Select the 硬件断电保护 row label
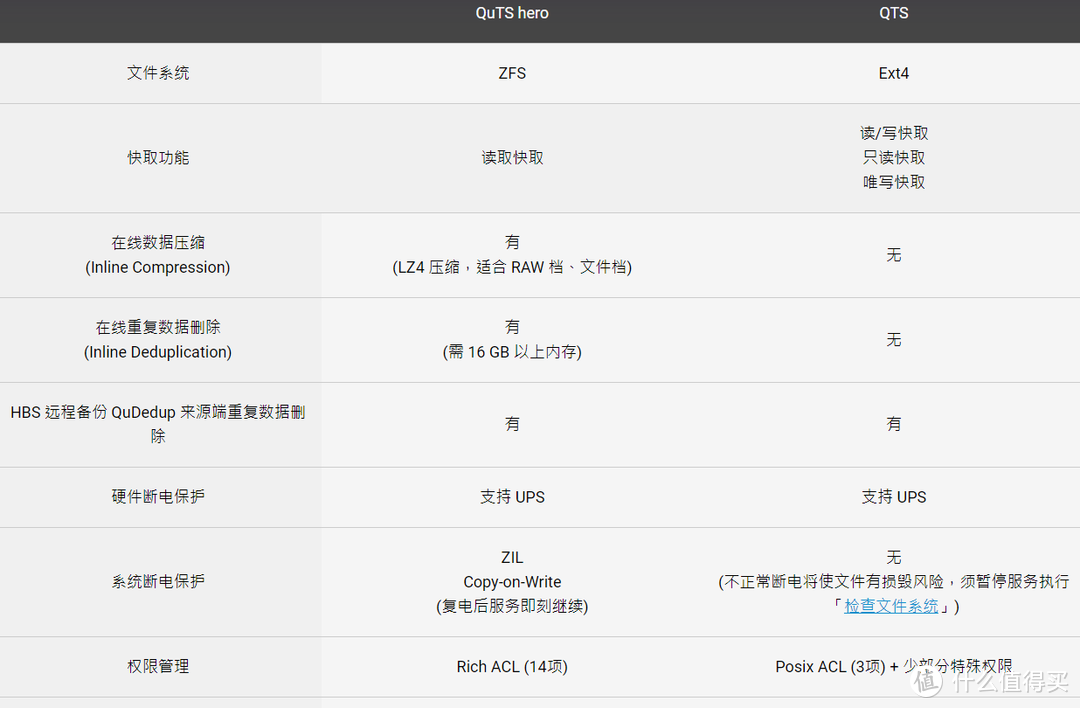 click(x=158, y=497)
